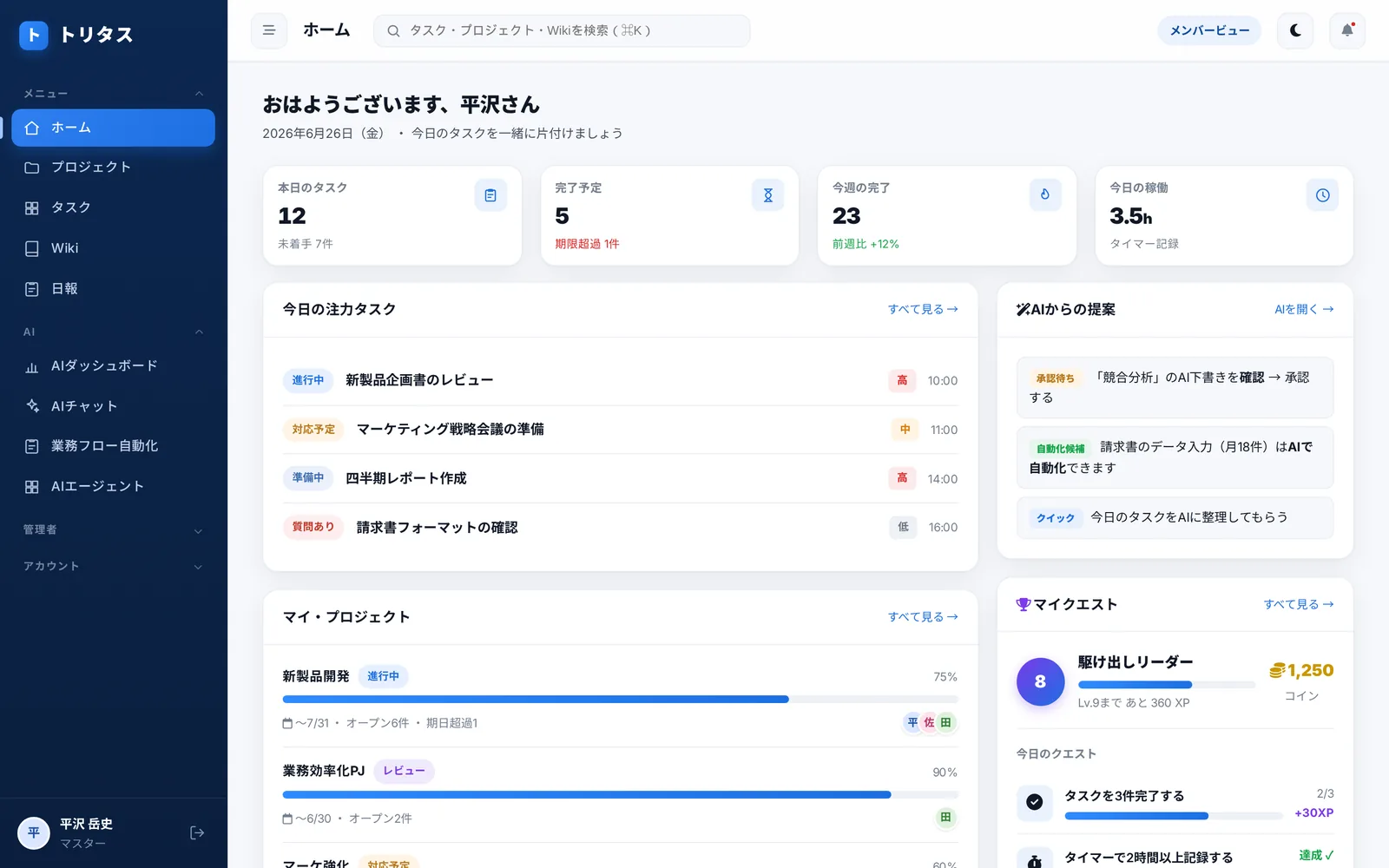Click avatar 田 in 新製品開発 project

[x=946, y=722]
